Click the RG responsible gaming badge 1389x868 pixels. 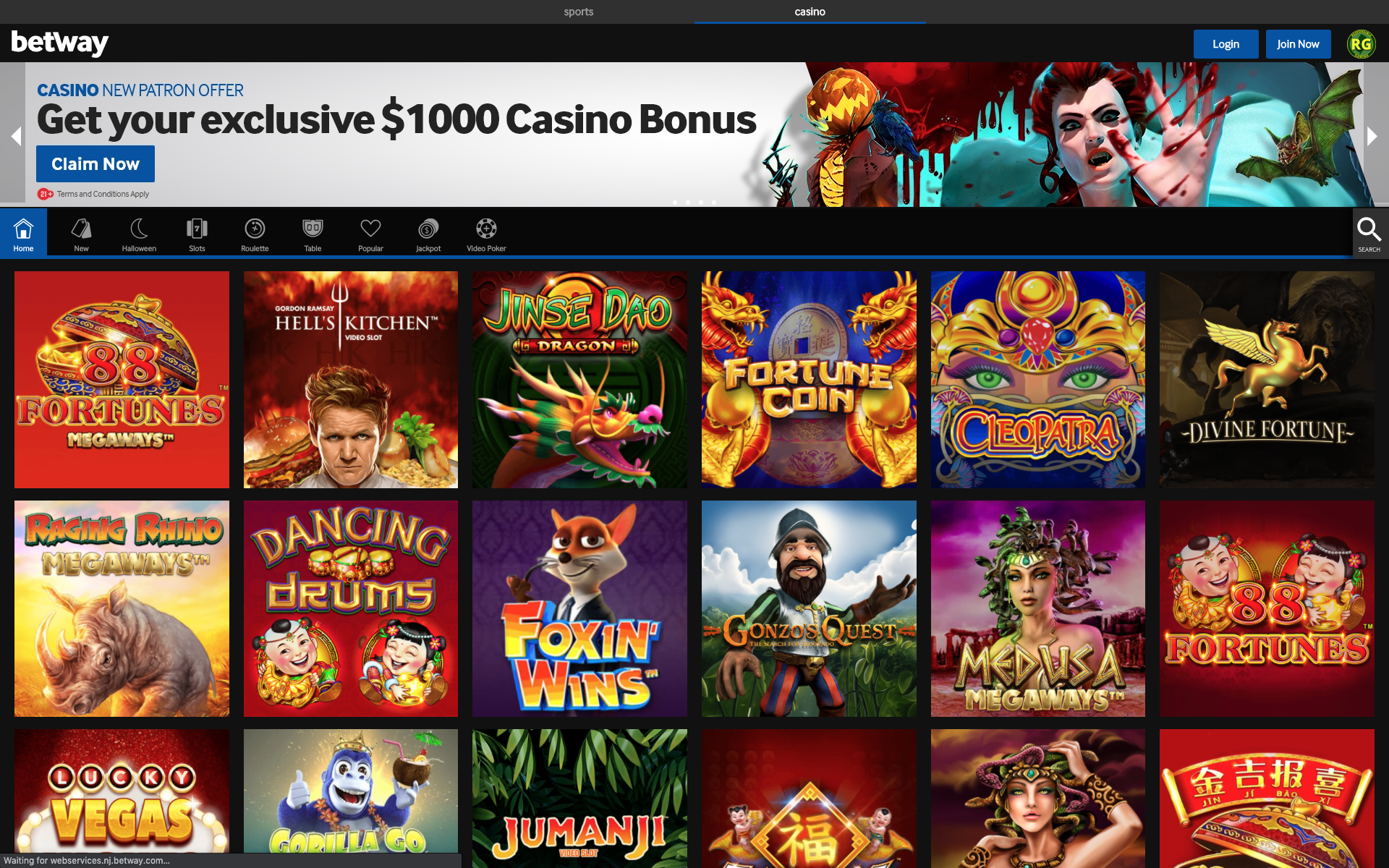pyautogui.click(x=1361, y=44)
